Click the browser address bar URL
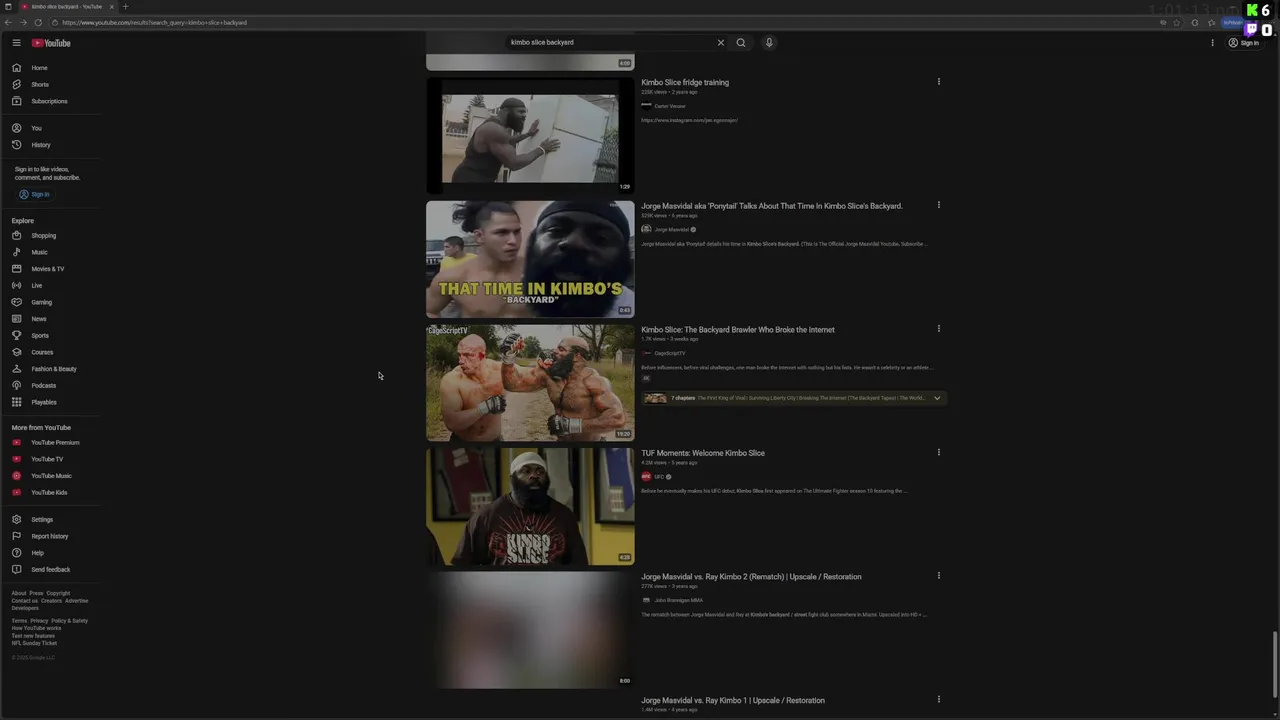Screen dimensions: 1280x720 pyautogui.click(x=154, y=22)
